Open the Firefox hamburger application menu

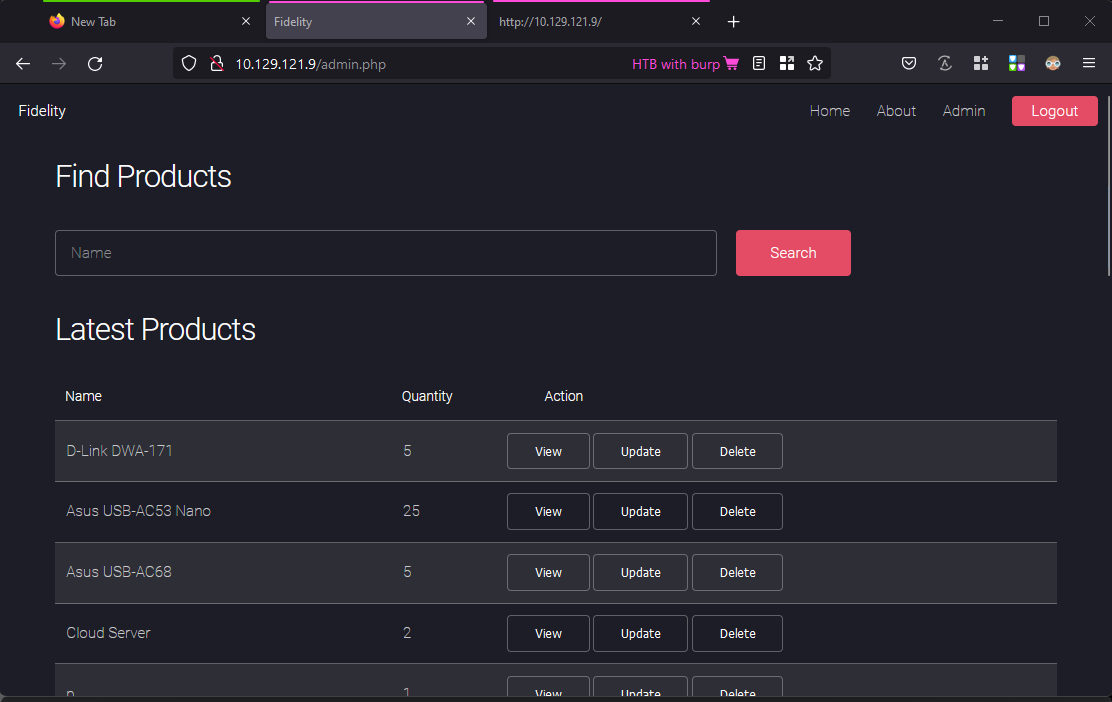(1089, 64)
